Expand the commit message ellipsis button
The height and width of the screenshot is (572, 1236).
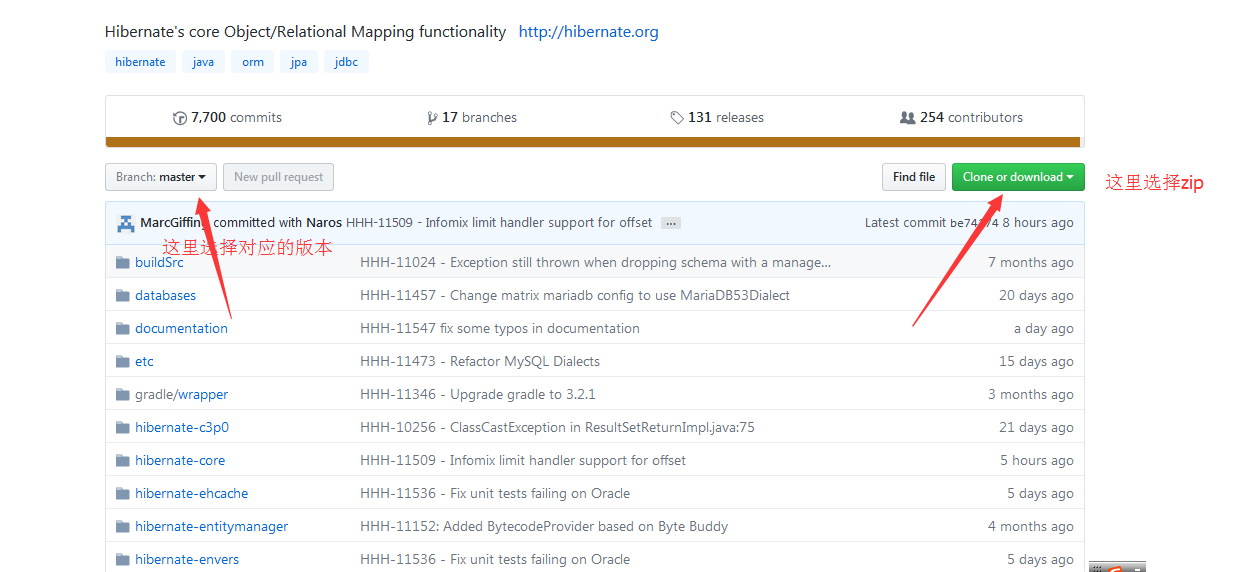pos(671,223)
